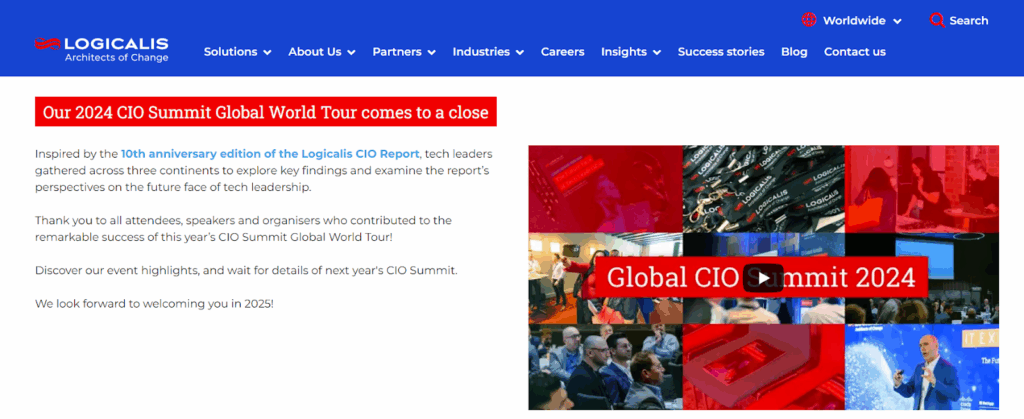Expand the Worldwide region chevron
Screen dimensions: 1024x419
click(x=897, y=22)
